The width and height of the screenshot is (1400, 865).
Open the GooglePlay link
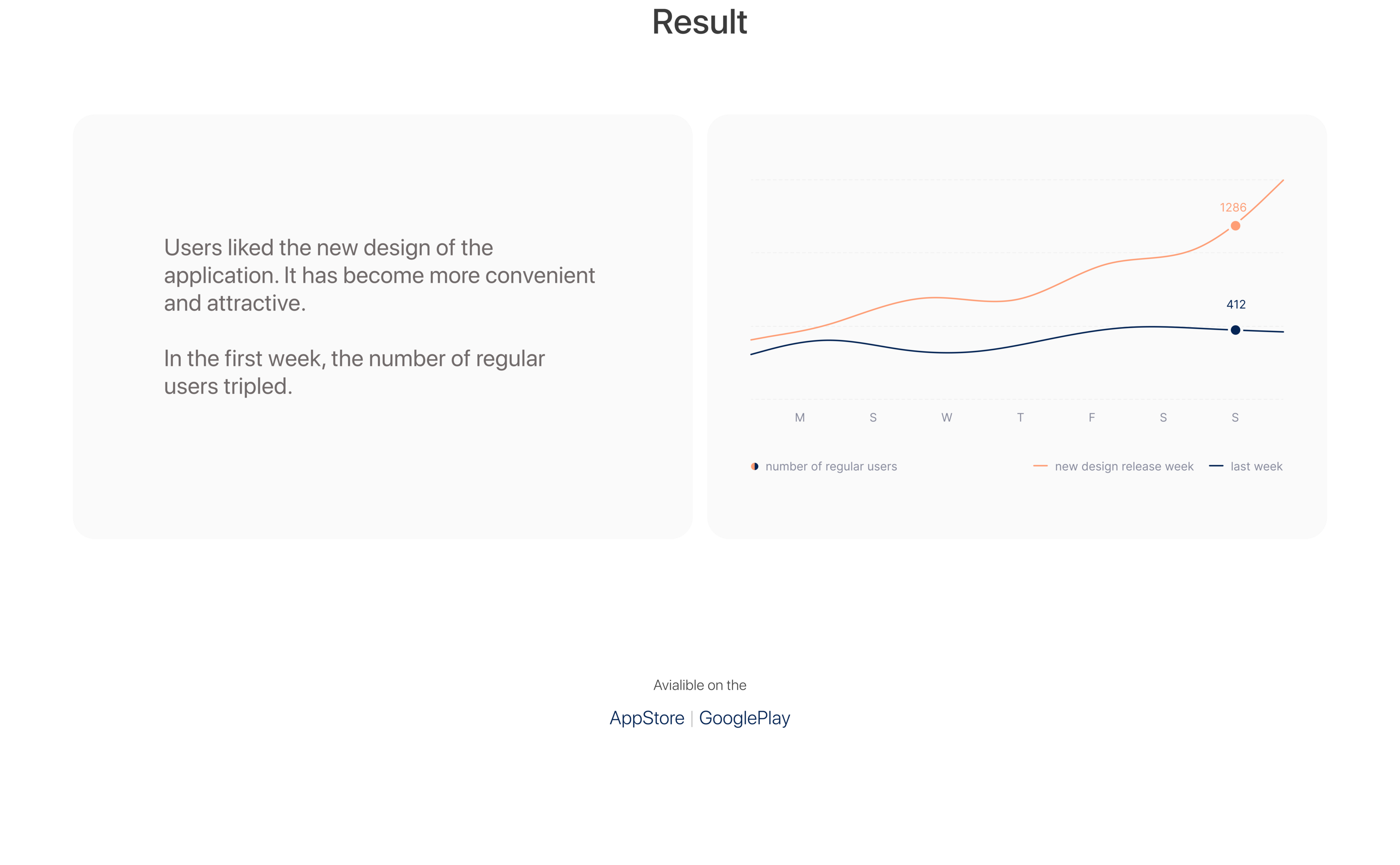pos(744,718)
